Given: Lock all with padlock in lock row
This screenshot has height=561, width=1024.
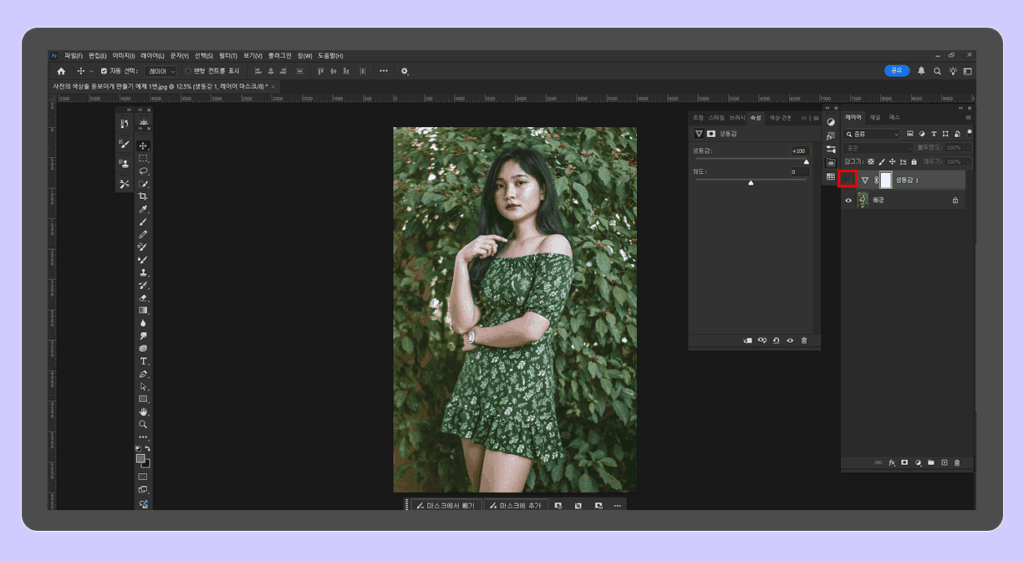Looking at the screenshot, I should click(x=914, y=161).
